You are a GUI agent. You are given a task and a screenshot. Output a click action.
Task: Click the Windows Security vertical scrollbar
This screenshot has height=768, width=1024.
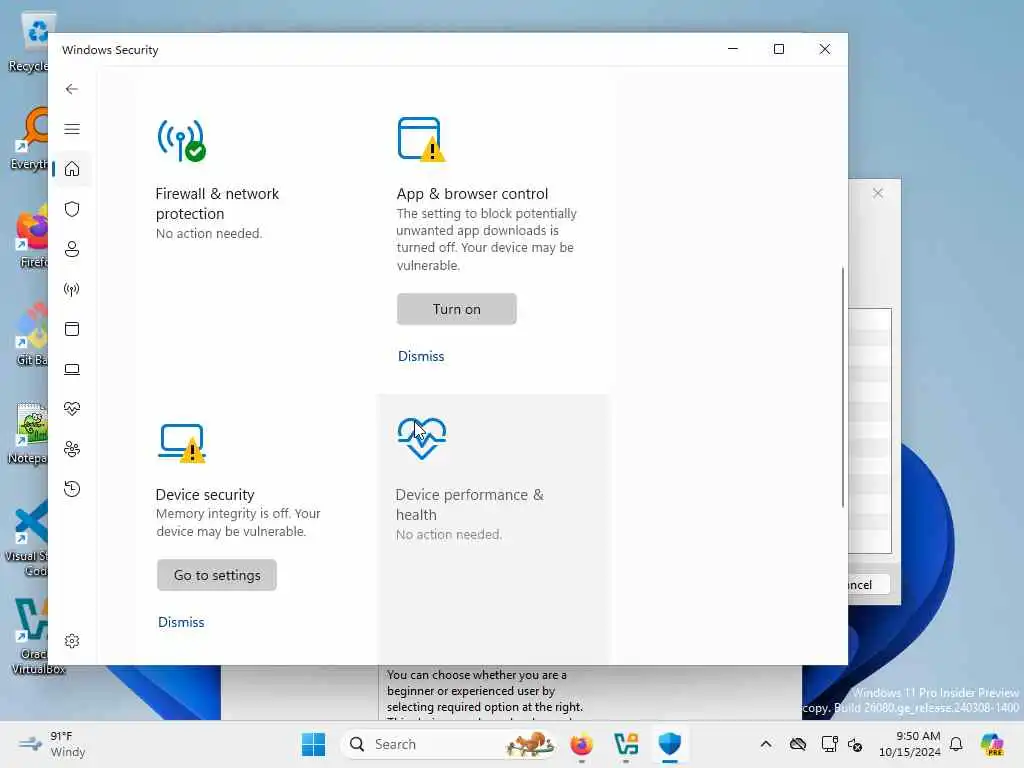pos(842,387)
